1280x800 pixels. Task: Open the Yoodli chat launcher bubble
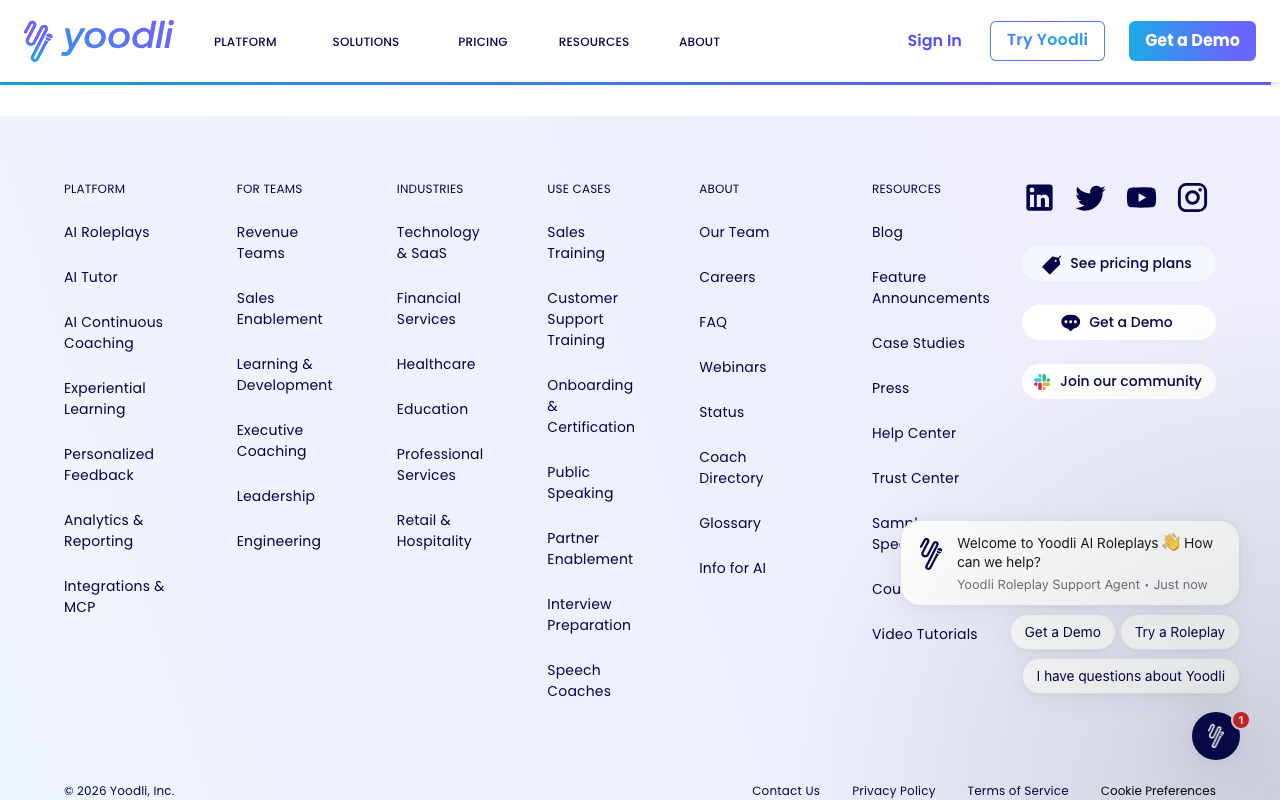[1216, 736]
